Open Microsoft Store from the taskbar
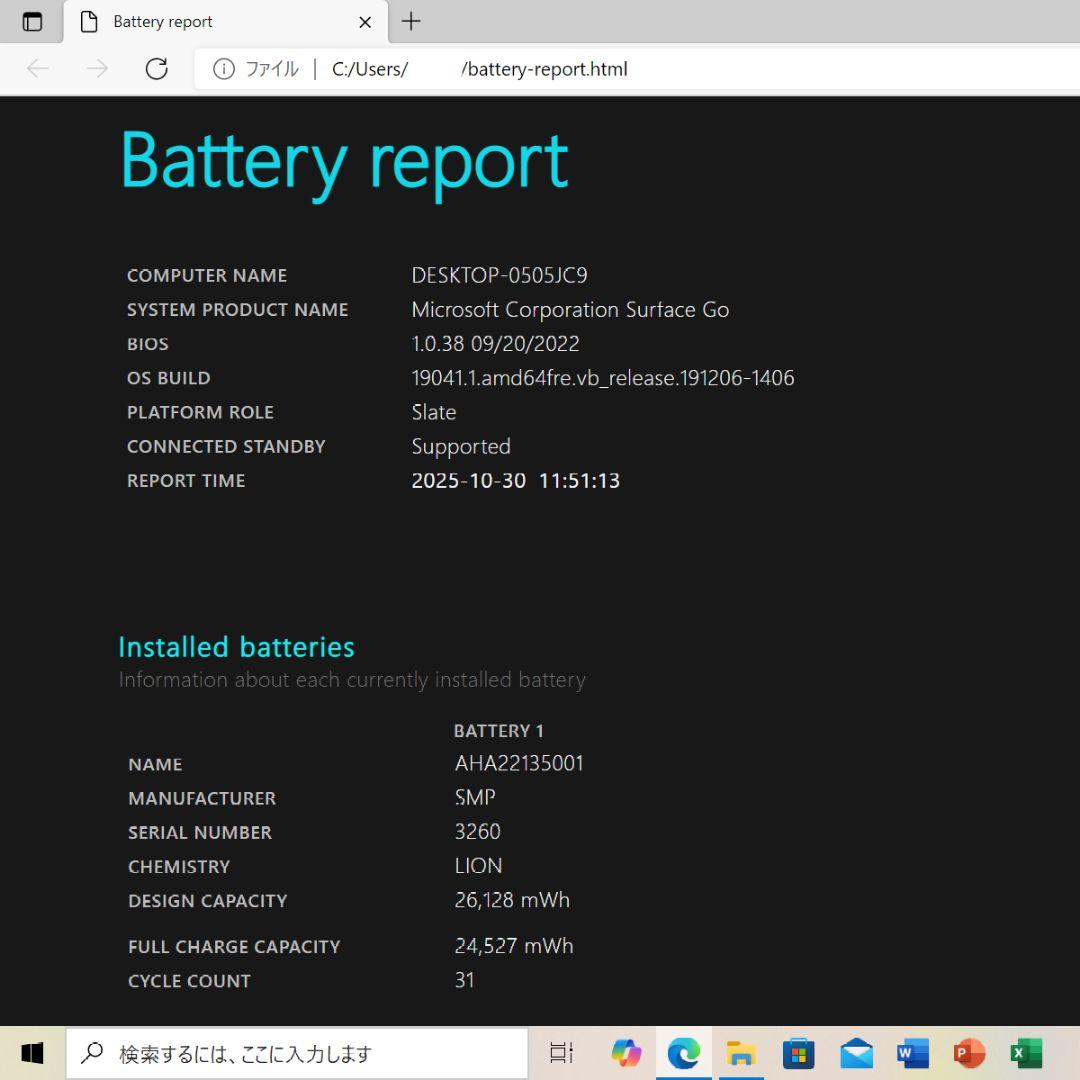This screenshot has width=1080, height=1080. [798, 1053]
